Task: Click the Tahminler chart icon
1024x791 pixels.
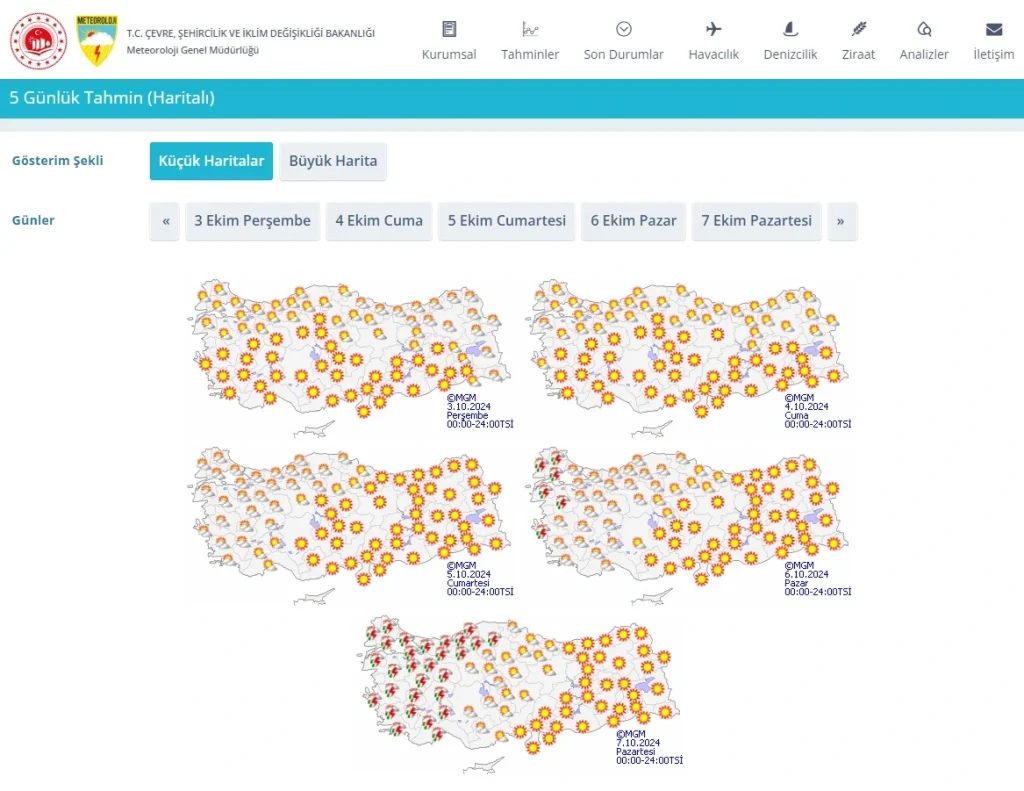Action: pyautogui.click(x=530, y=29)
